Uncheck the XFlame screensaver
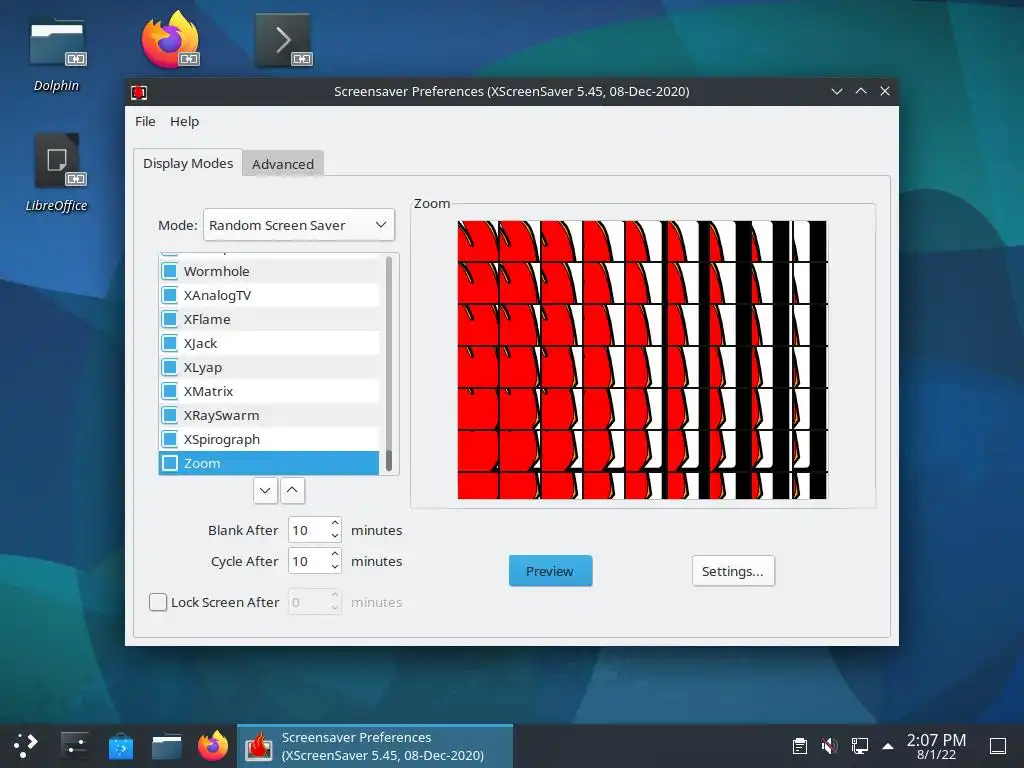1024x768 pixels. [170, 319]
